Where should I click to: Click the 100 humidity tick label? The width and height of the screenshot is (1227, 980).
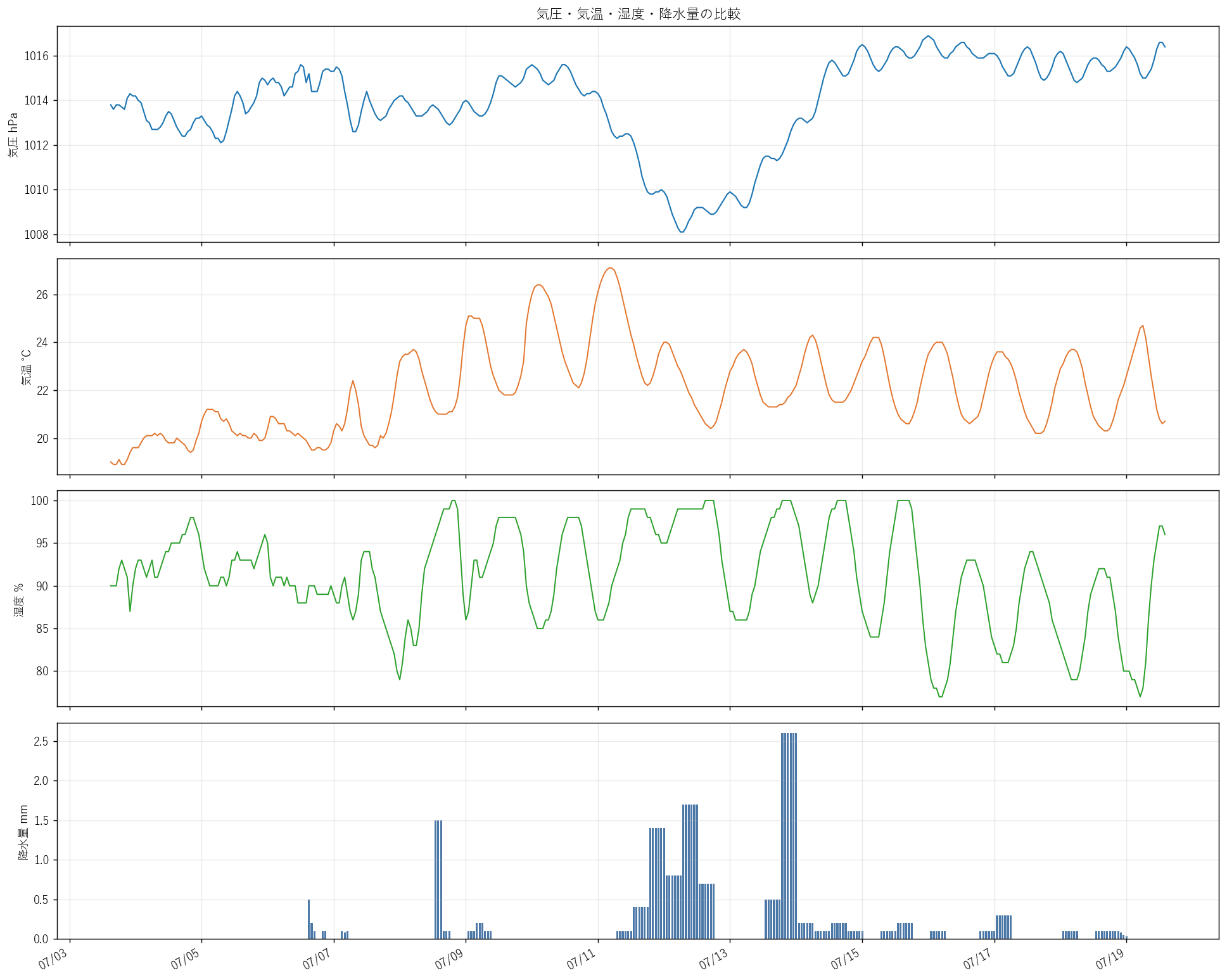(40, 501)
